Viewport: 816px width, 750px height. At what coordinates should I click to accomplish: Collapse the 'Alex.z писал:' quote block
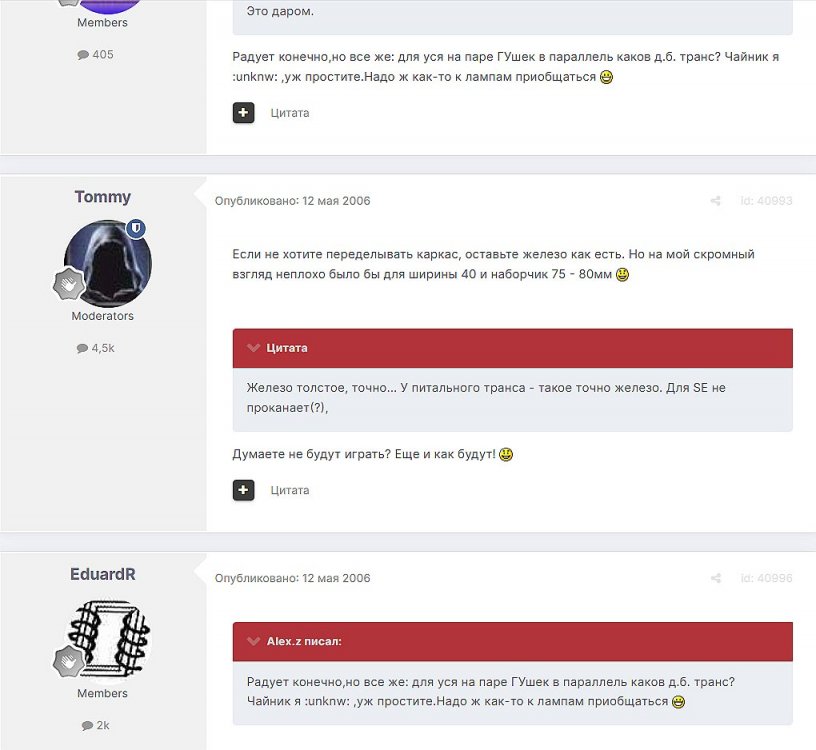253,641
